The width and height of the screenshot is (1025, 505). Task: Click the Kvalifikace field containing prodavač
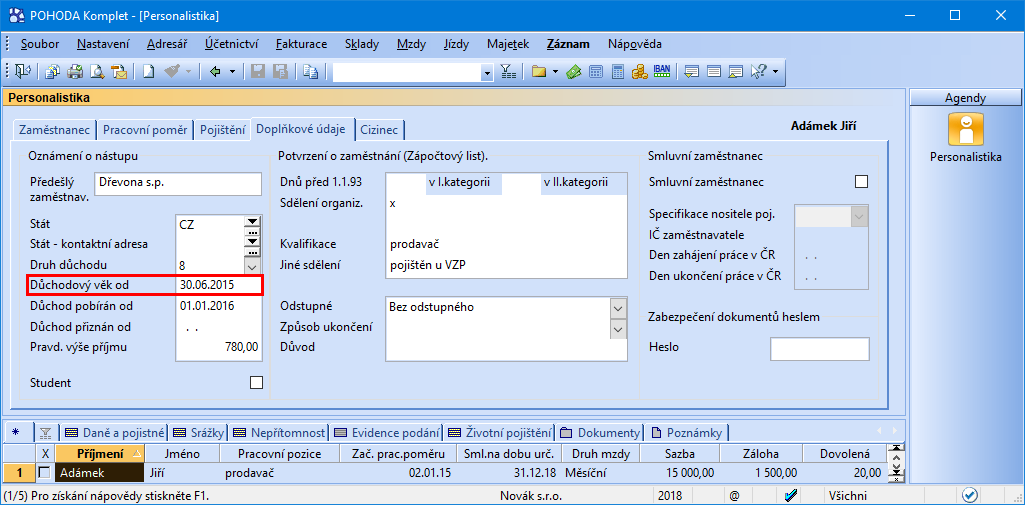[506, 244]
